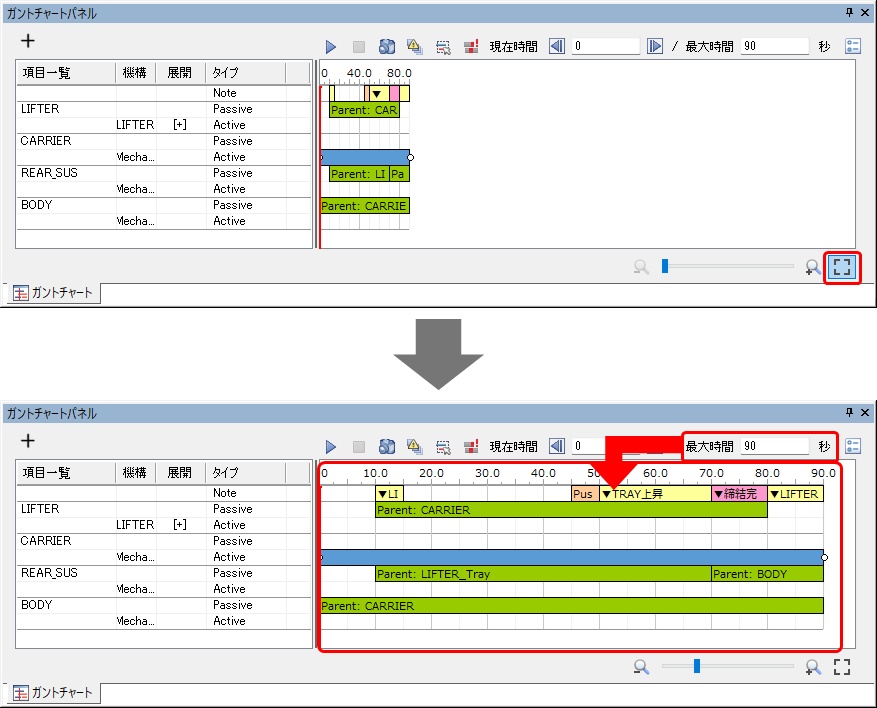Select the ガントチャート tab under the lower panel
Image resolution: width=877 pixels, height=708 pixels.
pos(55,693)
